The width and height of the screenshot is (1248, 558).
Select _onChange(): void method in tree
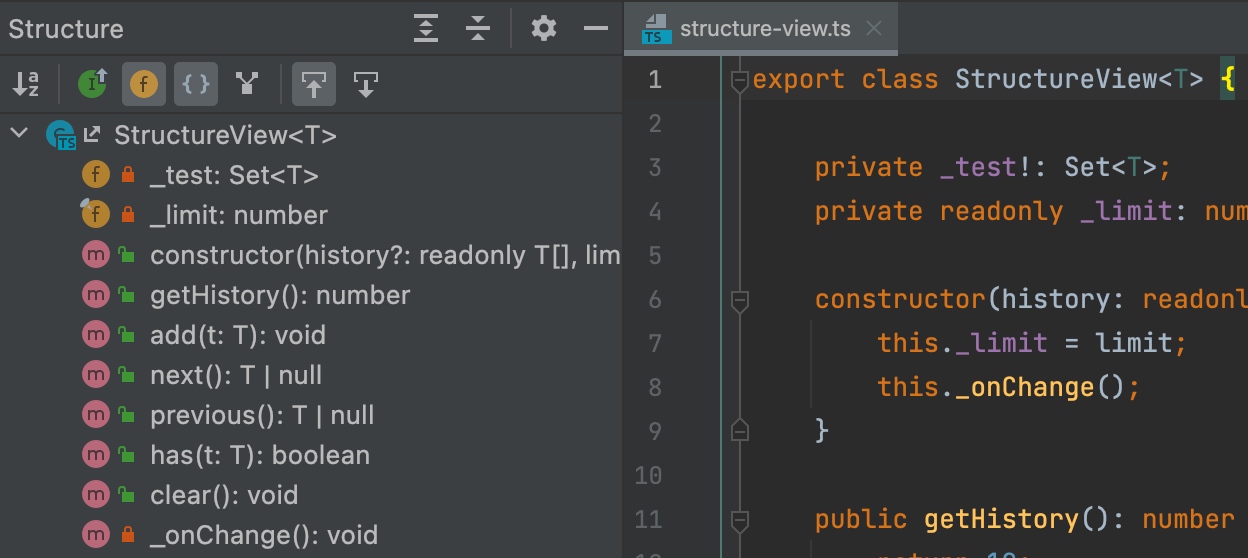[x=264, y=535]
